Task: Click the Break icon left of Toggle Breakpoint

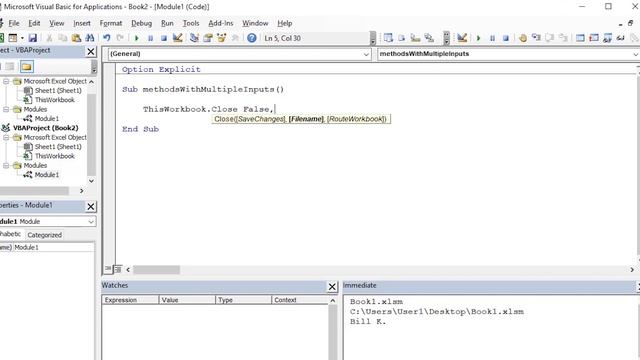Action: tap(492, 38)
